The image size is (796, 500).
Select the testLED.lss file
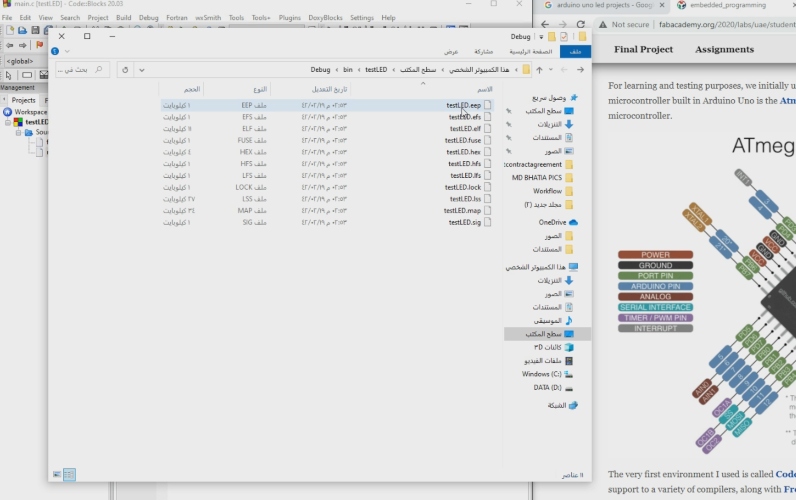click(x=326, y=198)
